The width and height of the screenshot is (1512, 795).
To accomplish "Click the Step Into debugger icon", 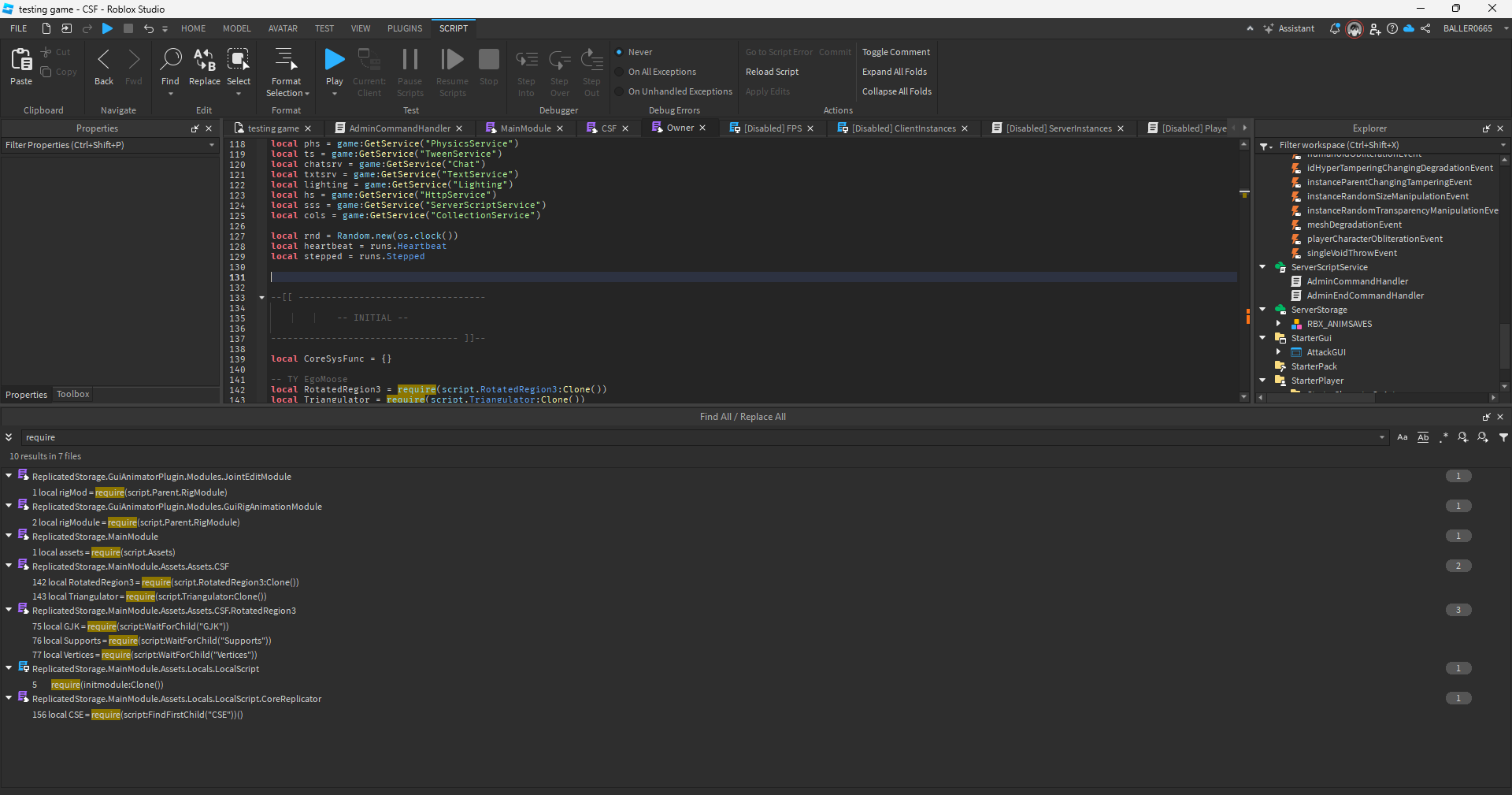I will point(526,59).
